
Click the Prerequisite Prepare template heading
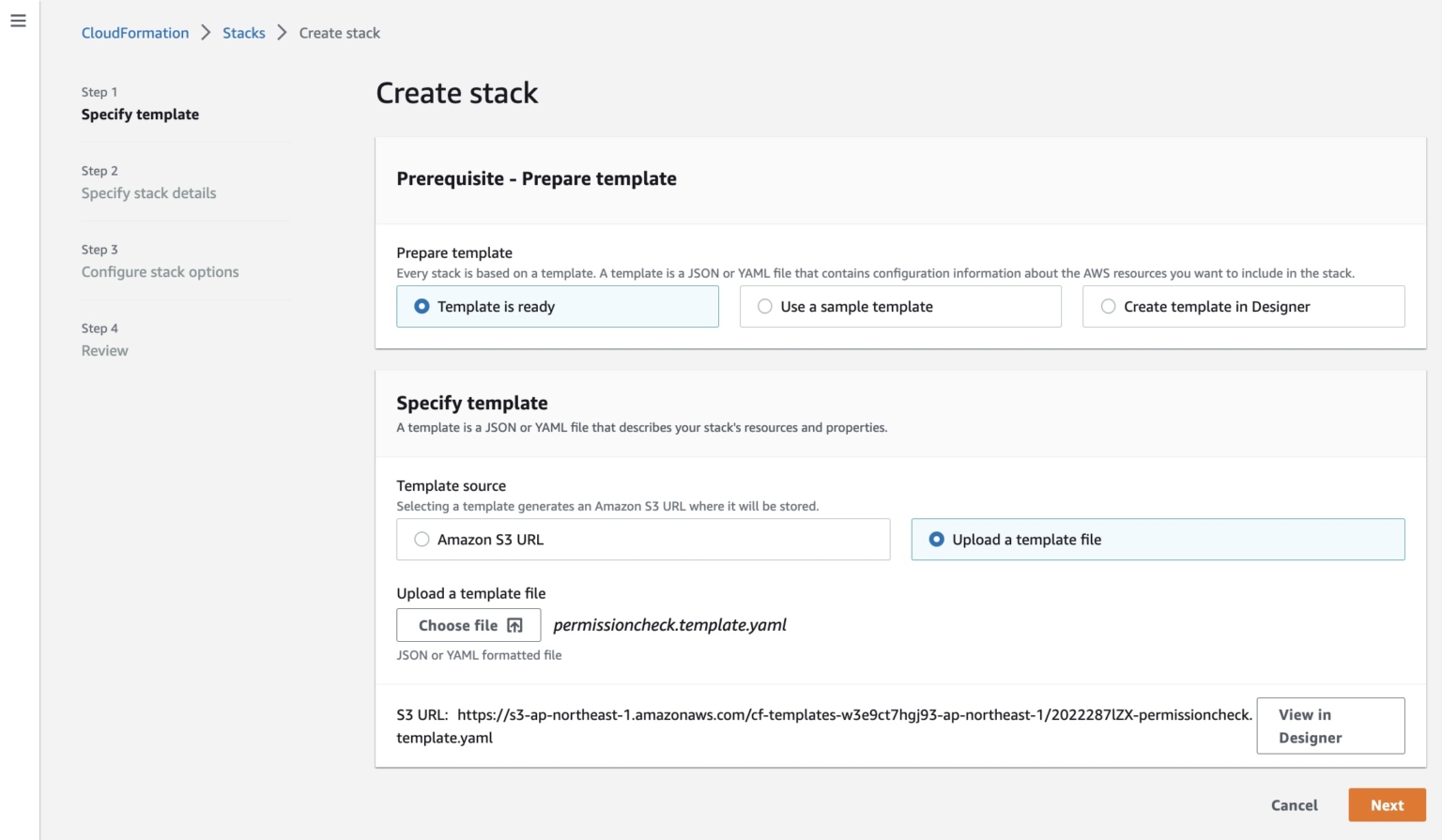click(535, 178)
